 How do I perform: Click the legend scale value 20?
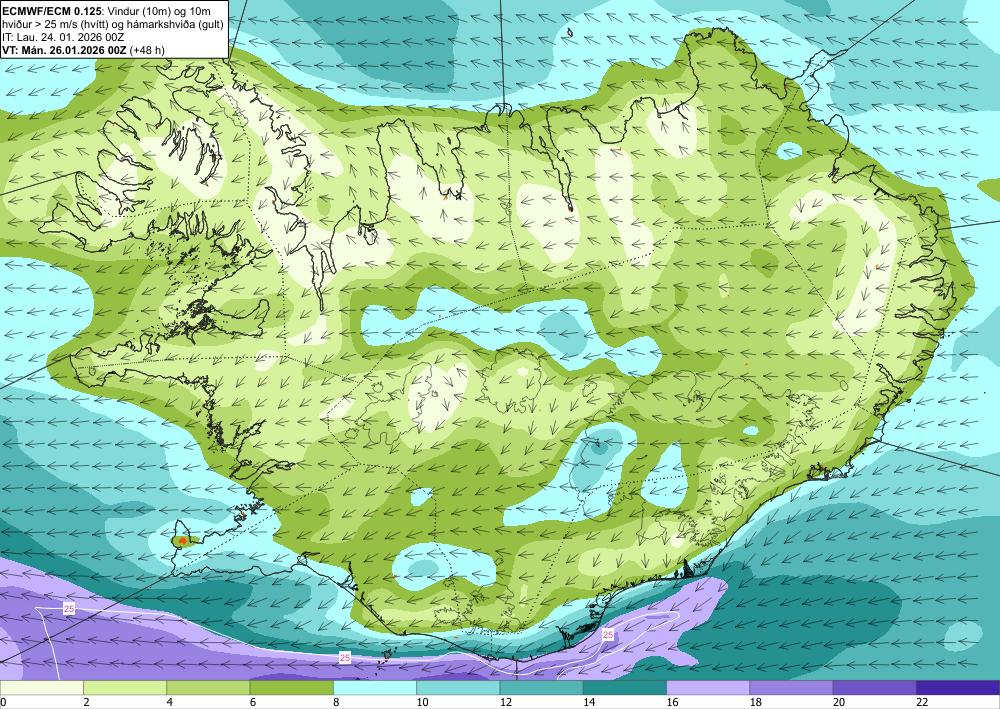coord(839,703)
